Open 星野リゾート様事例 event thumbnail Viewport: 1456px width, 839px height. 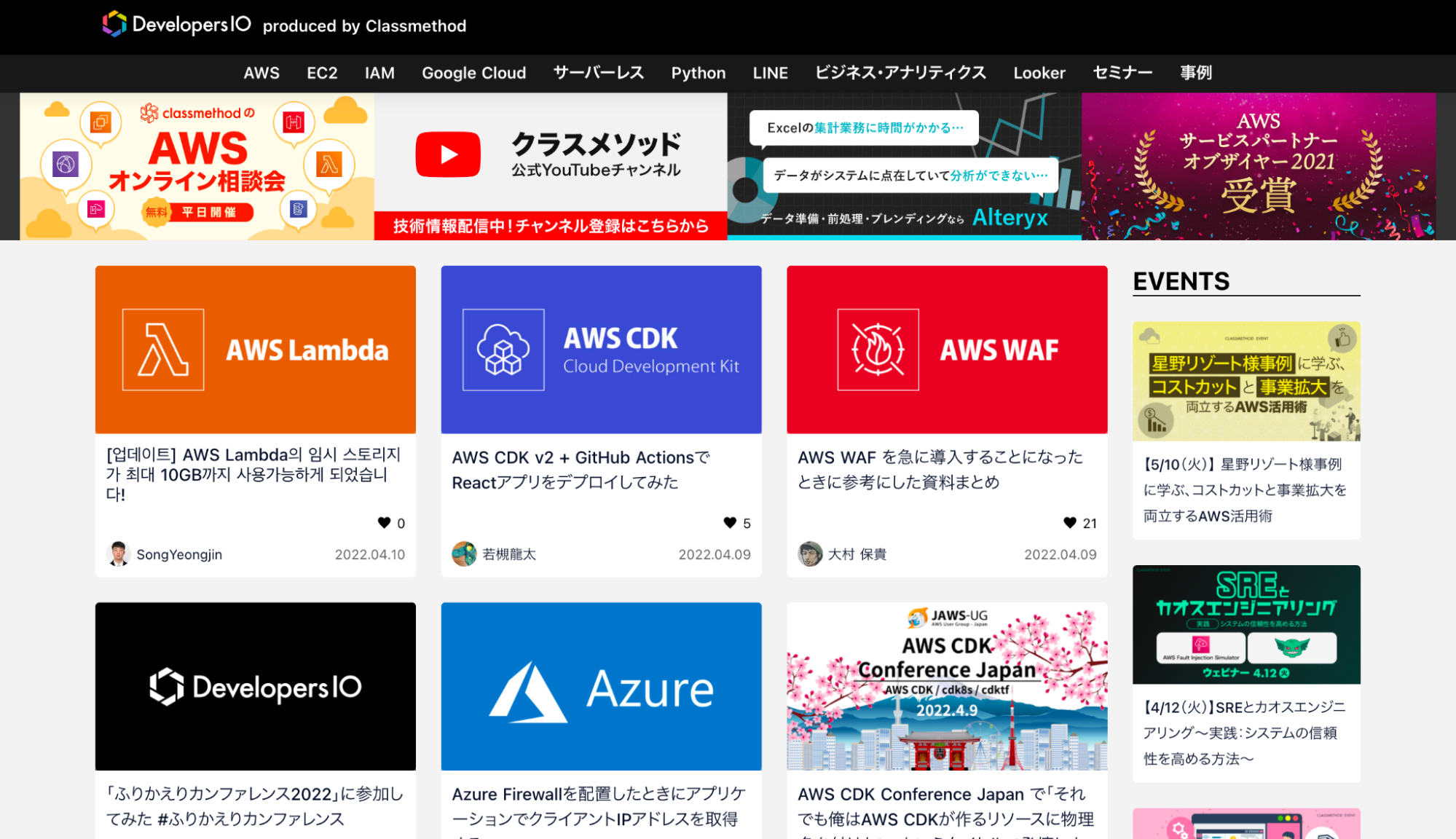(x=1246, y=382)
